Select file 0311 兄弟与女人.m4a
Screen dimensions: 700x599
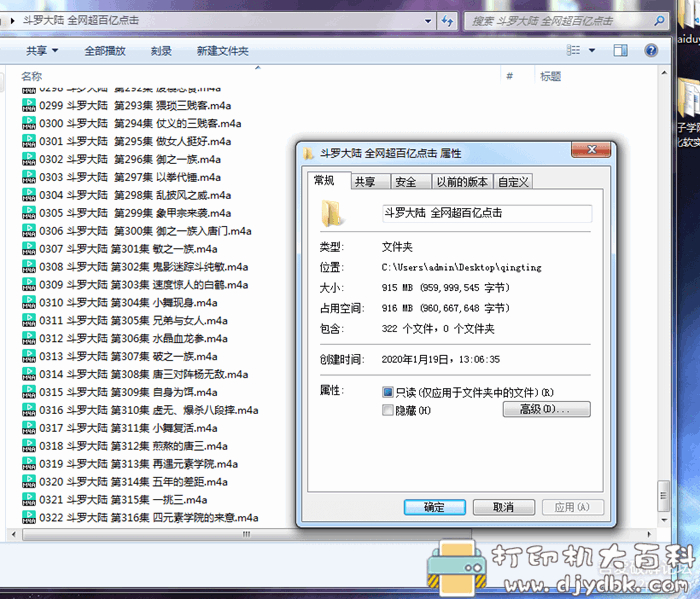point(125,320)
